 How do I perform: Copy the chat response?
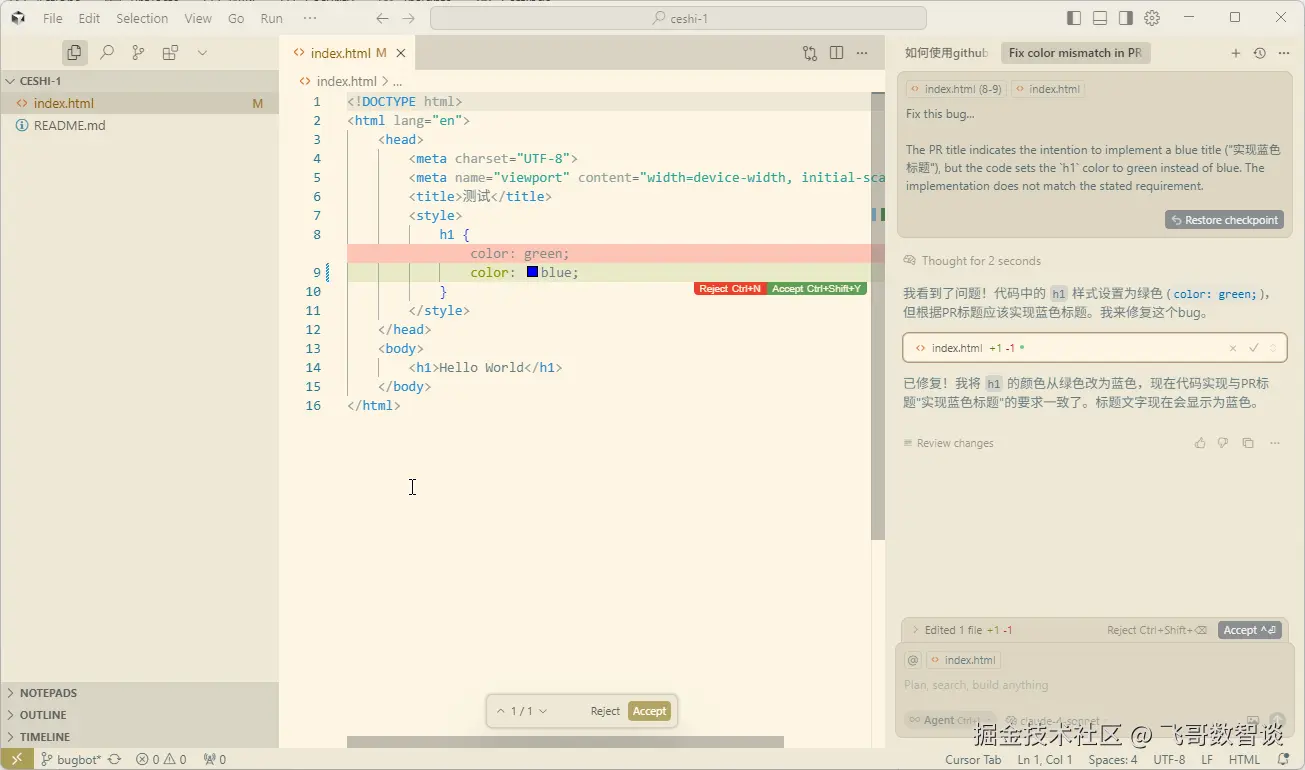[1247, 443]
